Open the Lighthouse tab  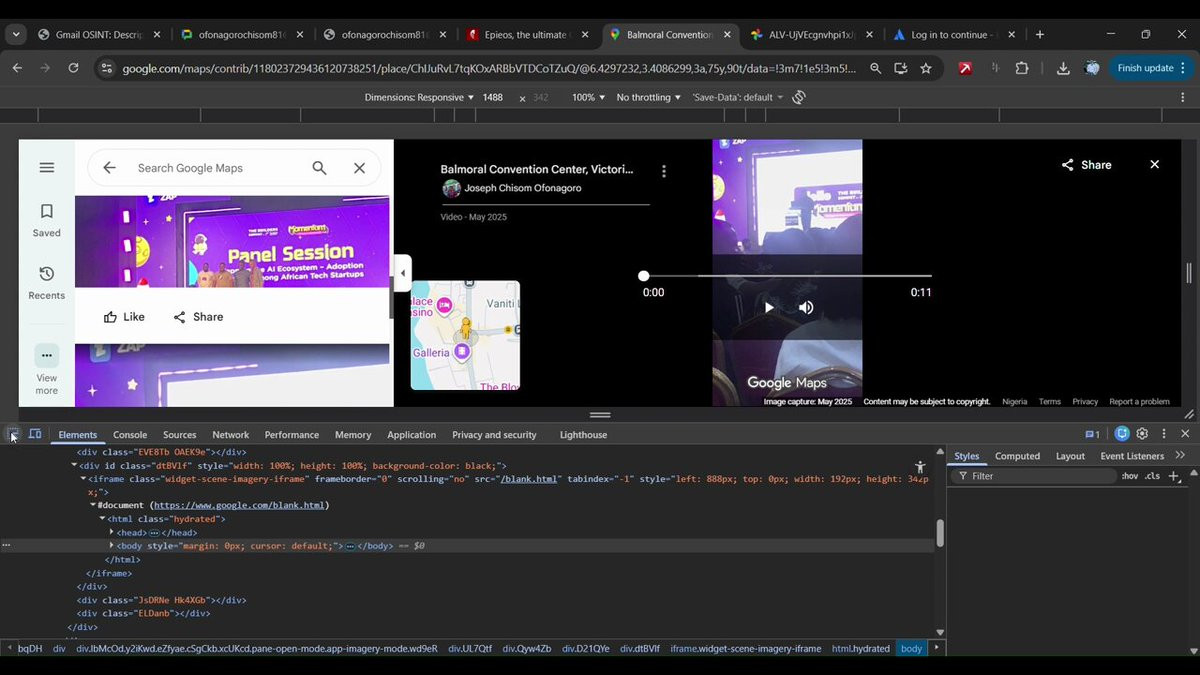[x=583, y=435]
